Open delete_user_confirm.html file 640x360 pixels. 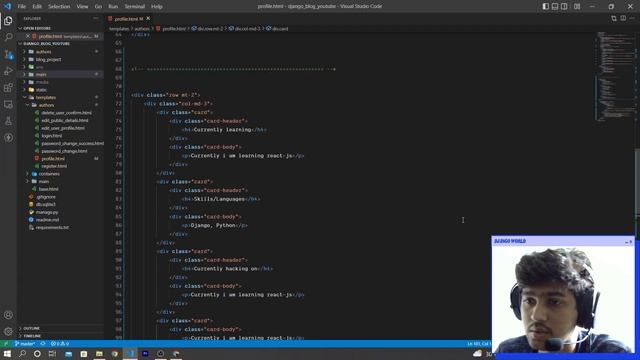point(66,113)
